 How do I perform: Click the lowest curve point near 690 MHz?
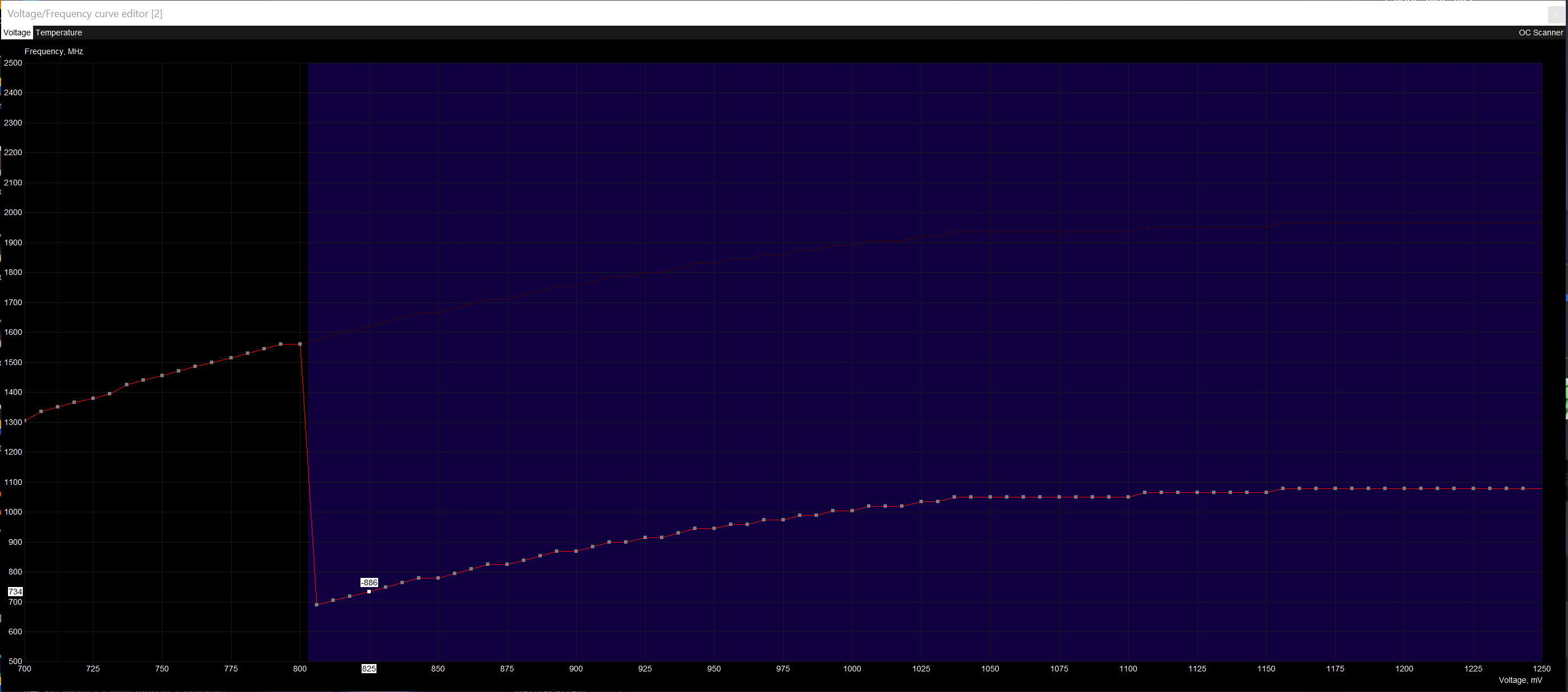317,604
